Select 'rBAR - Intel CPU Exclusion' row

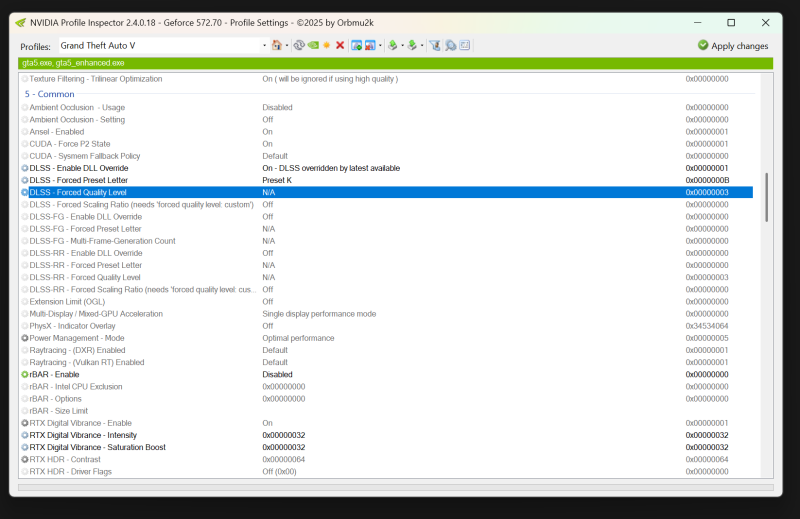pos(387,387)
